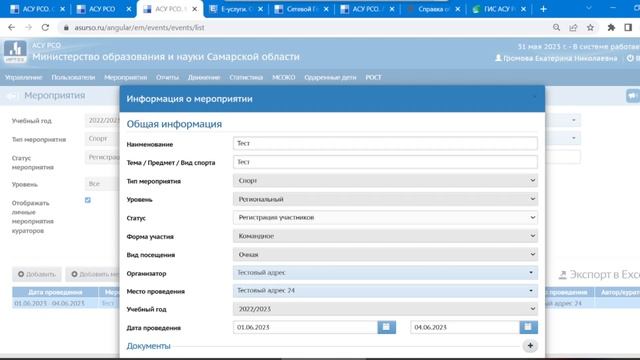Add a document with plus icon
Image resolution: width=640 pixels, height=360 pixels.
[530, 346]
